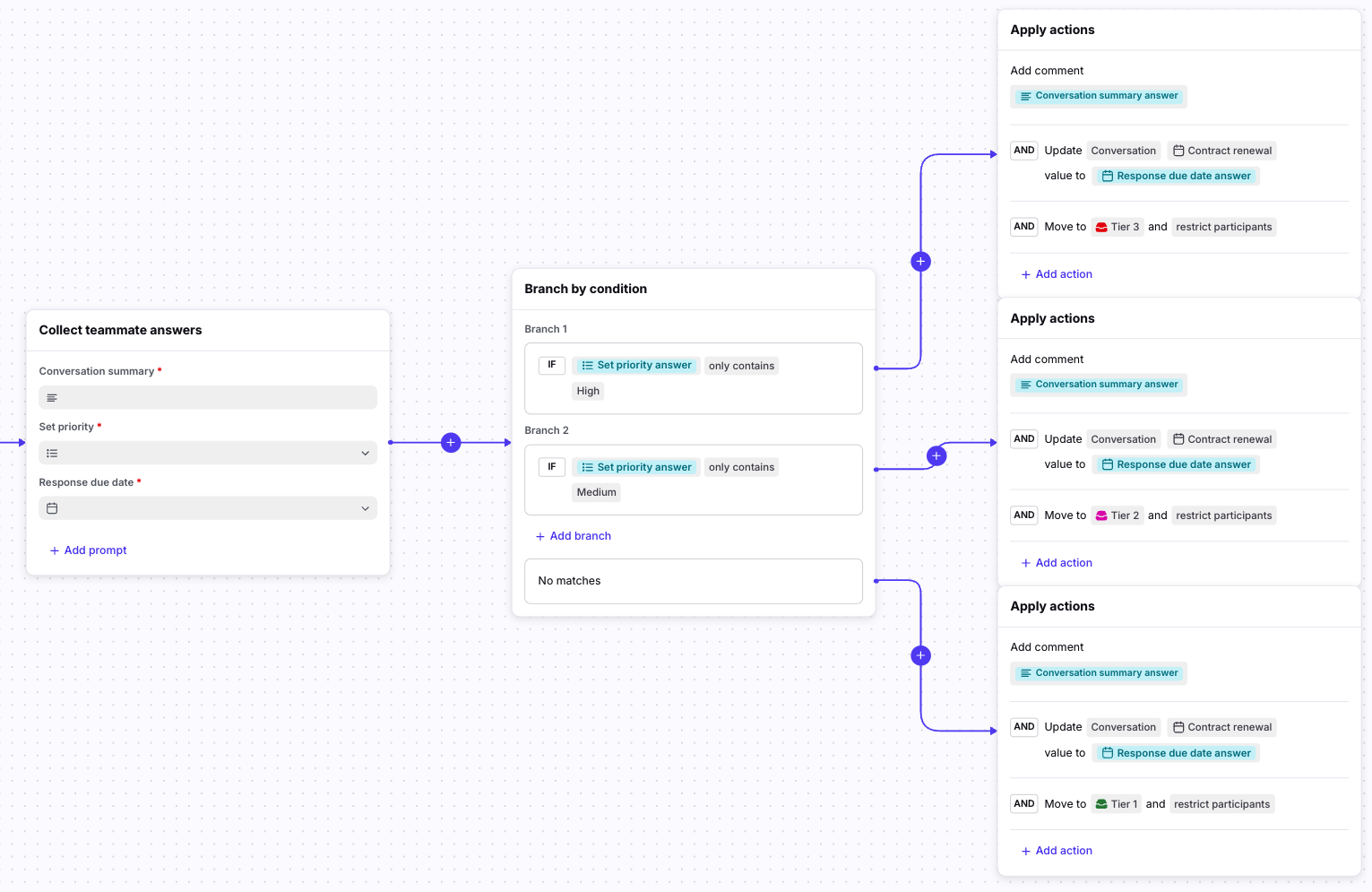The image size is (1372, 892).
Task: Click plus circle on No matches connector
Action: coord(920,655)
